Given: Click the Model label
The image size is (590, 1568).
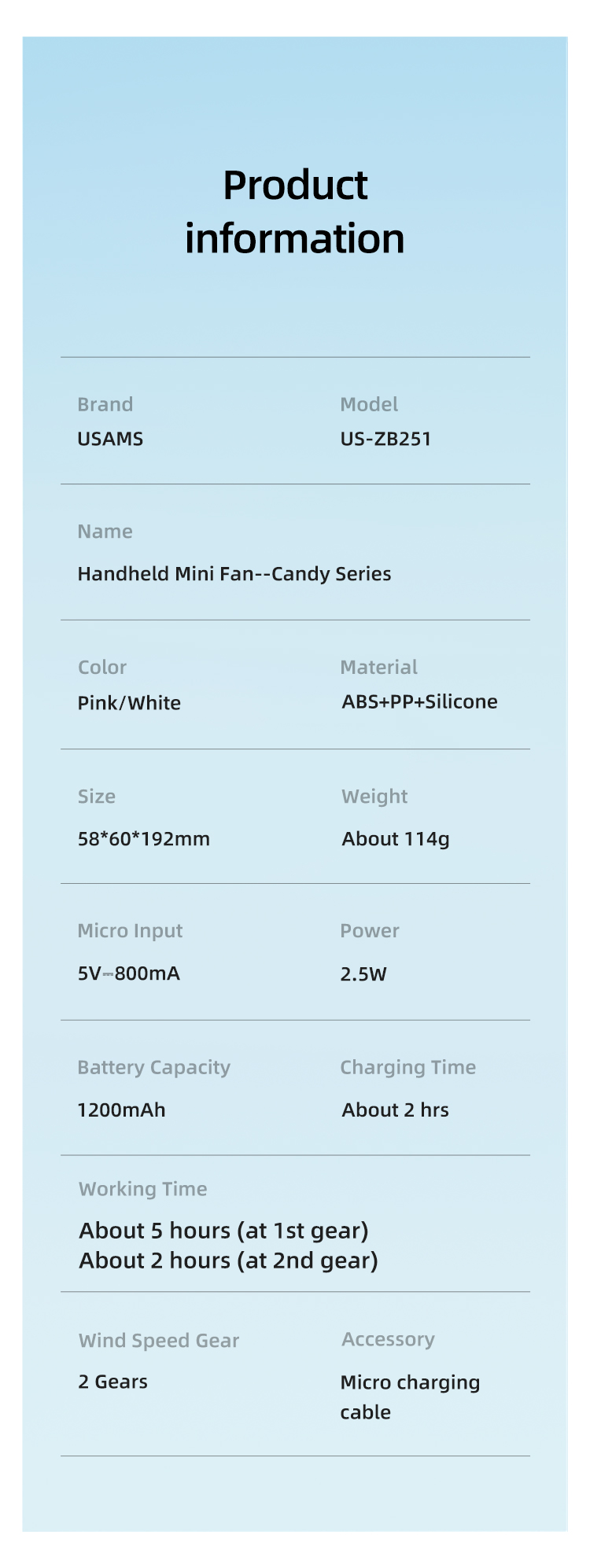Looking at the screenshot, I should (369, 404).
